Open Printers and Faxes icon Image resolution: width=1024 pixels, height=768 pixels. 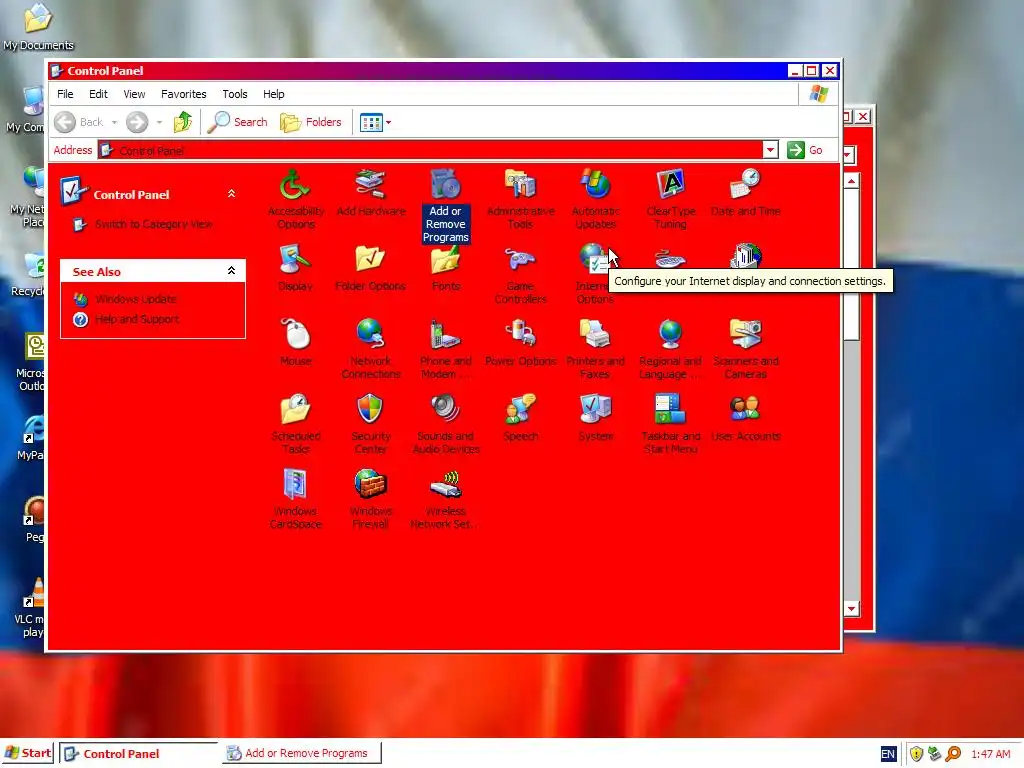(x=596, y=334)
